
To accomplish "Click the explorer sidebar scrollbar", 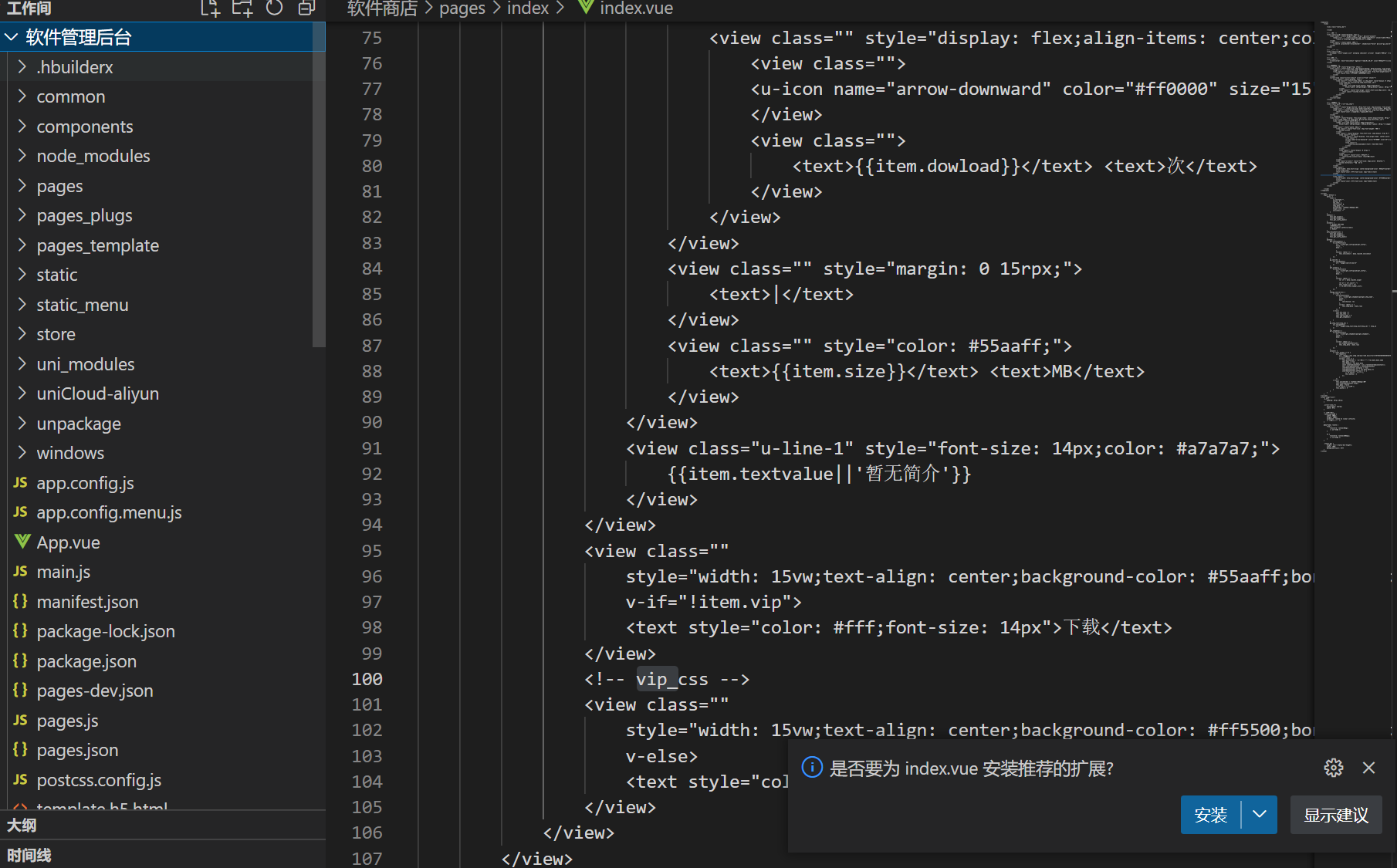I will pos(319,185).
